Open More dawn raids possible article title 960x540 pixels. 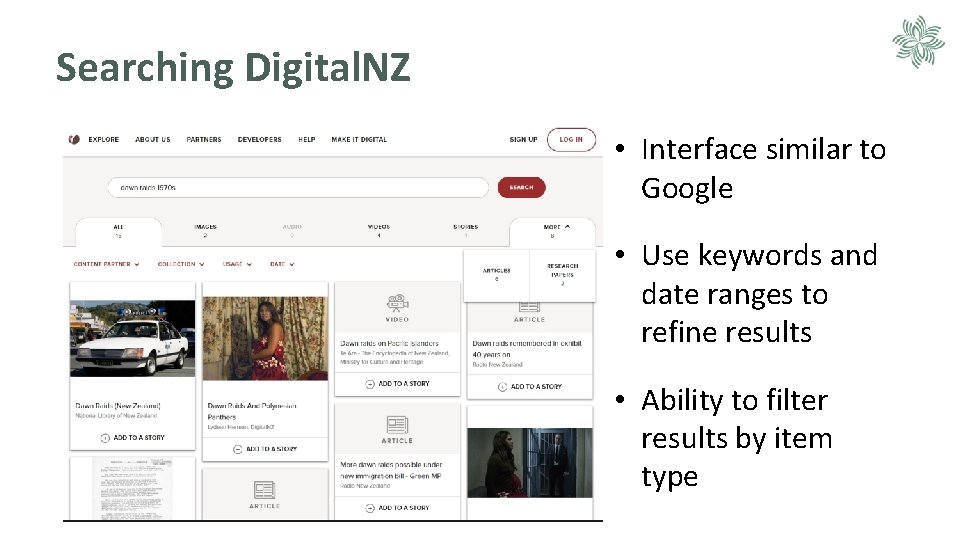[391, 470]
